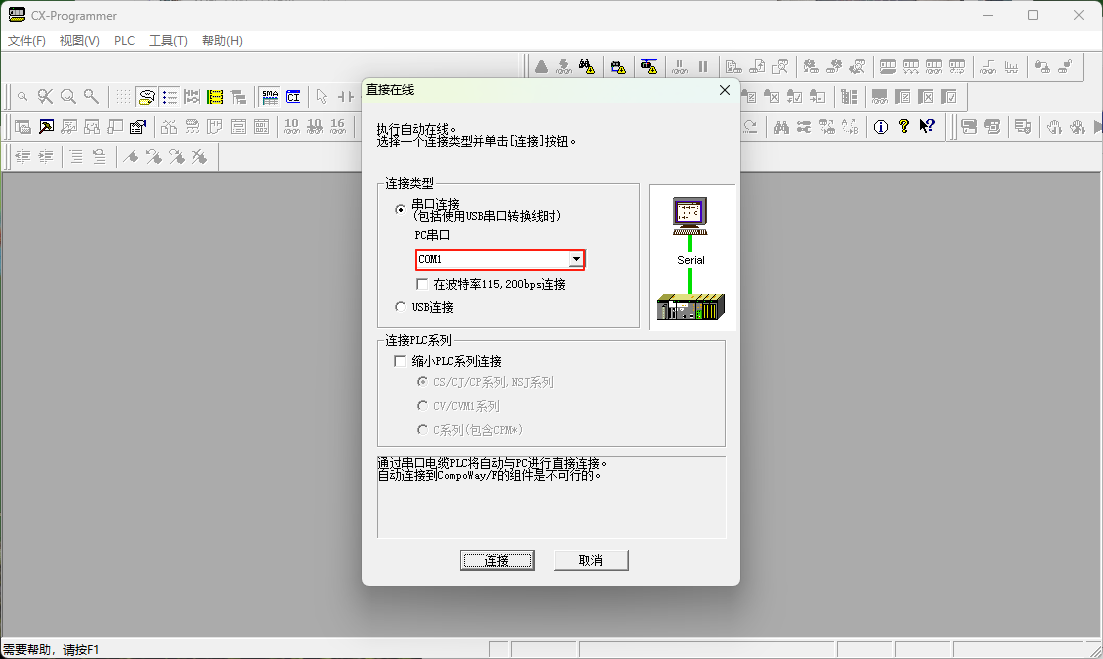Expand the COM1 PC串口 dropdown
1103x659 pixels.
click(576, 260)
